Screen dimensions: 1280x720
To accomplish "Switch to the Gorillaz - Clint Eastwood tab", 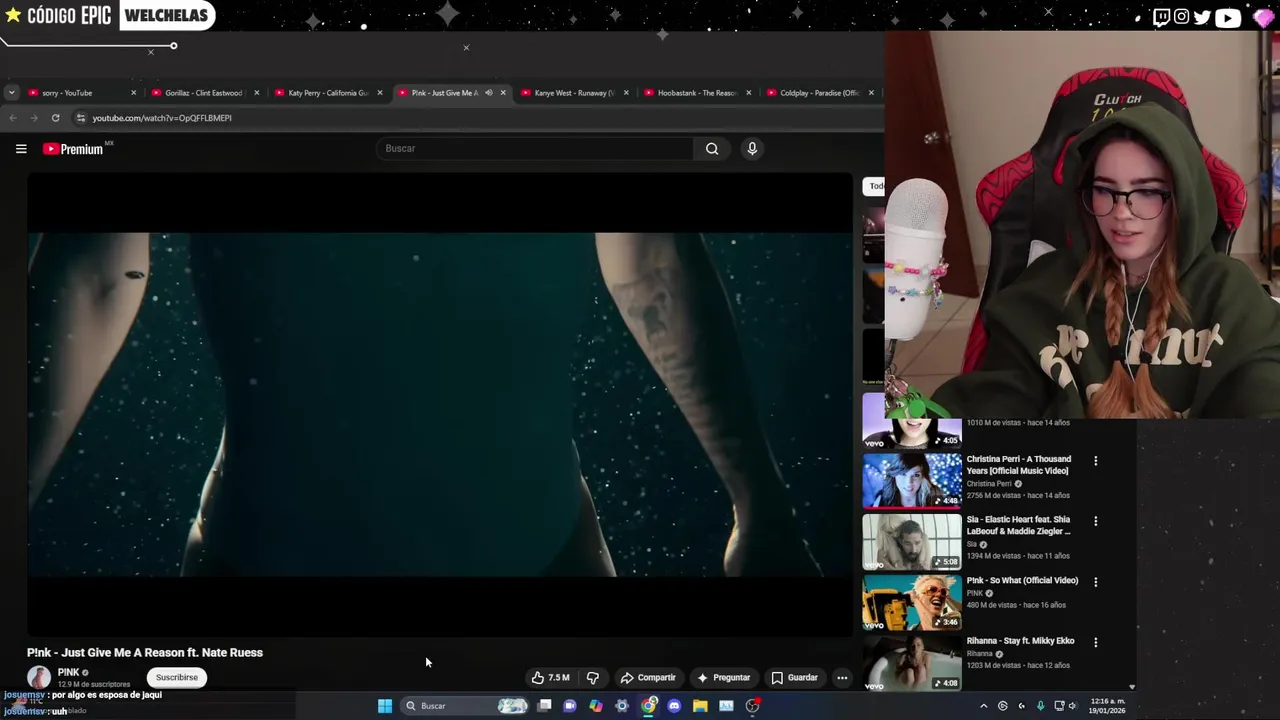I will point(204,93).
